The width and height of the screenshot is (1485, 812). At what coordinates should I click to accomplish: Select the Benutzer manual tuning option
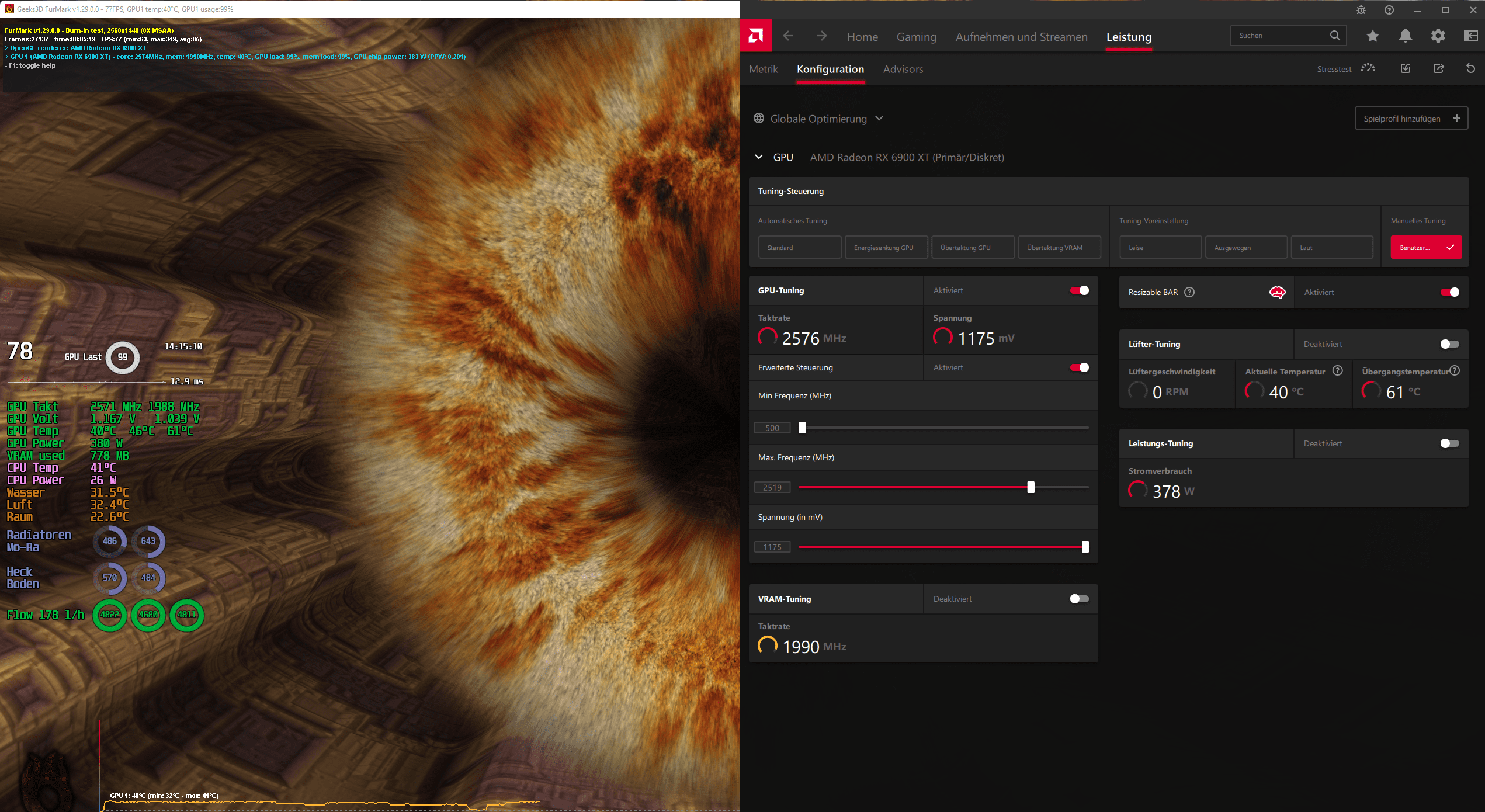pyautogui.click(x=1427, y=247)
